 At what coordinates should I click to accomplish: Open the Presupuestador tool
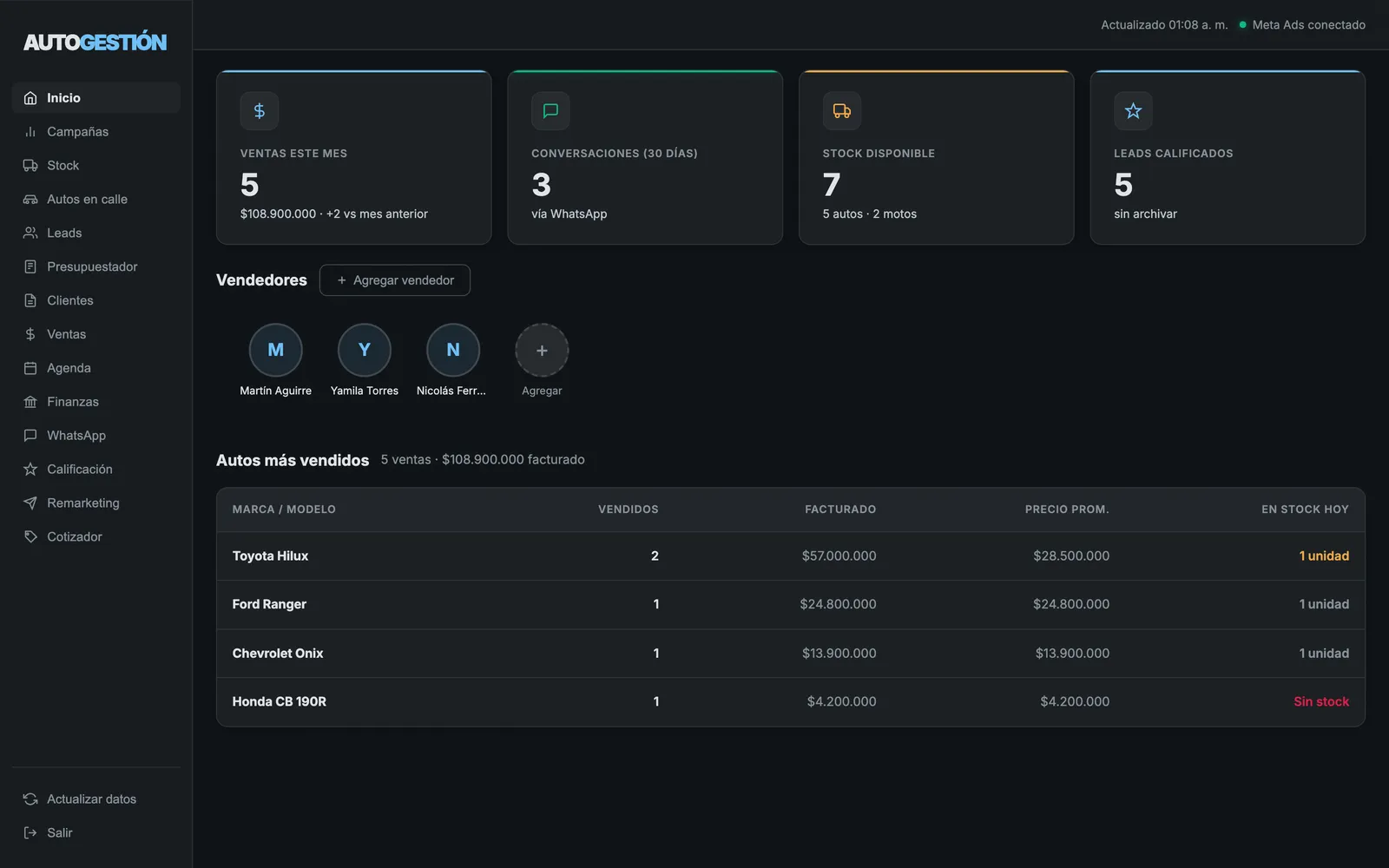pyautogui.click(x=96, y=266)
